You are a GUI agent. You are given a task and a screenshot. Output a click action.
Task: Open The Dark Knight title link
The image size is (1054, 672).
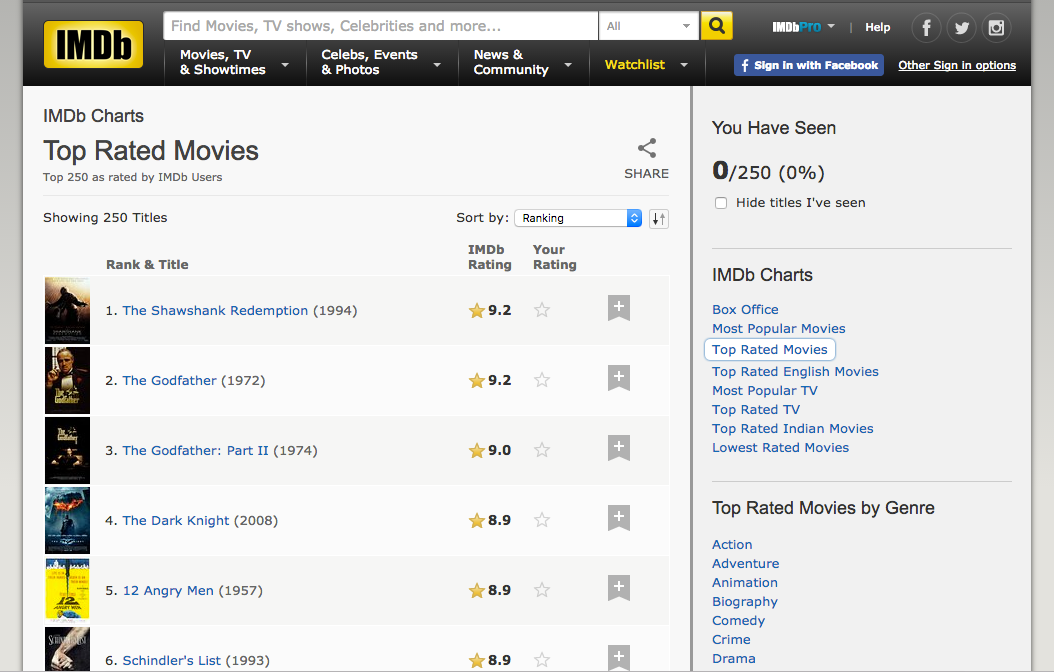pos(175,520)
